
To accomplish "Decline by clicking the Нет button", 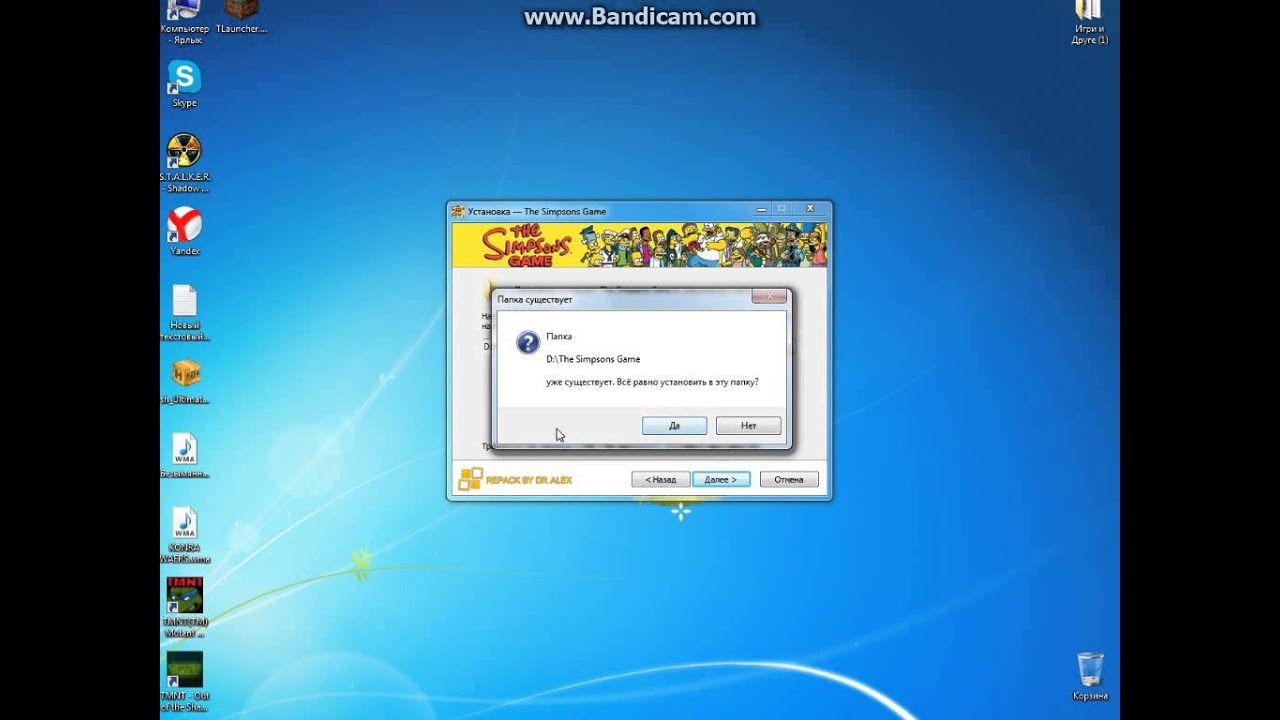I will point(748,426).
